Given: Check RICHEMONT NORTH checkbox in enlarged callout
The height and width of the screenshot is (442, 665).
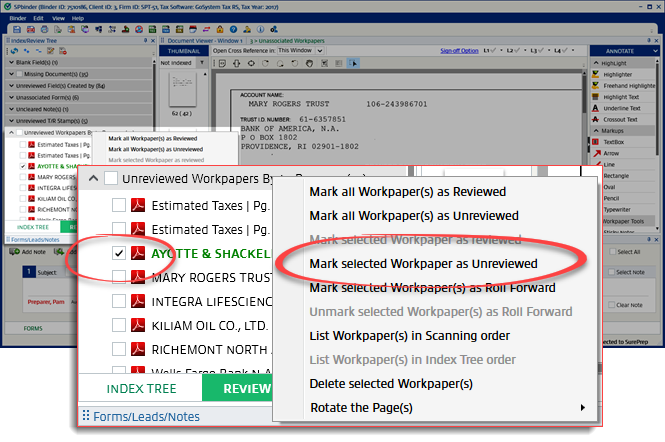Looking at the screenshot, I should 119,350.
